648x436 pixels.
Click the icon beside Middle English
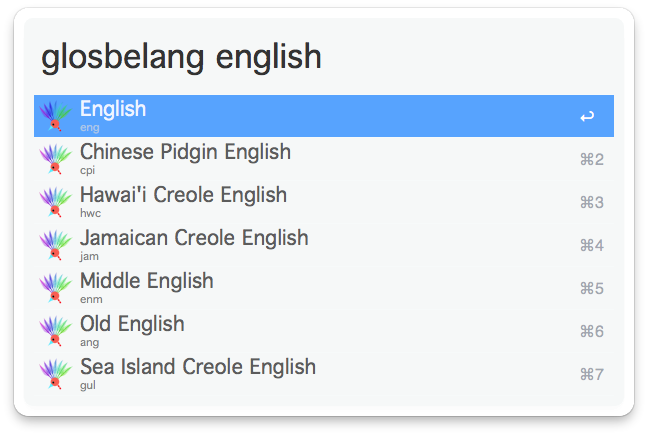click(55, 288)
